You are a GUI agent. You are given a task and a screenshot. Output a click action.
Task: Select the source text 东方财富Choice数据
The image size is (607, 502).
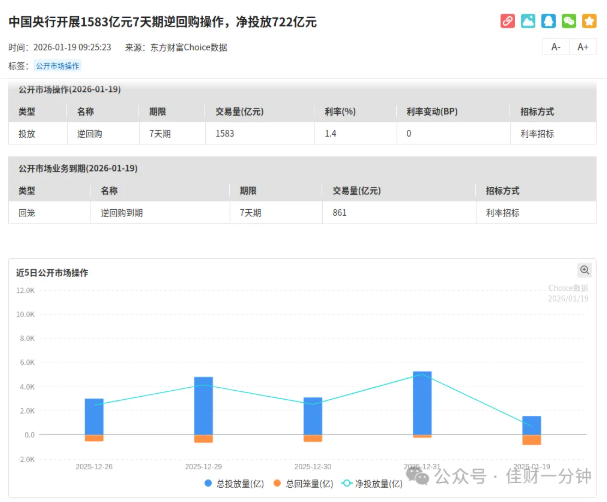coord(189,47)
